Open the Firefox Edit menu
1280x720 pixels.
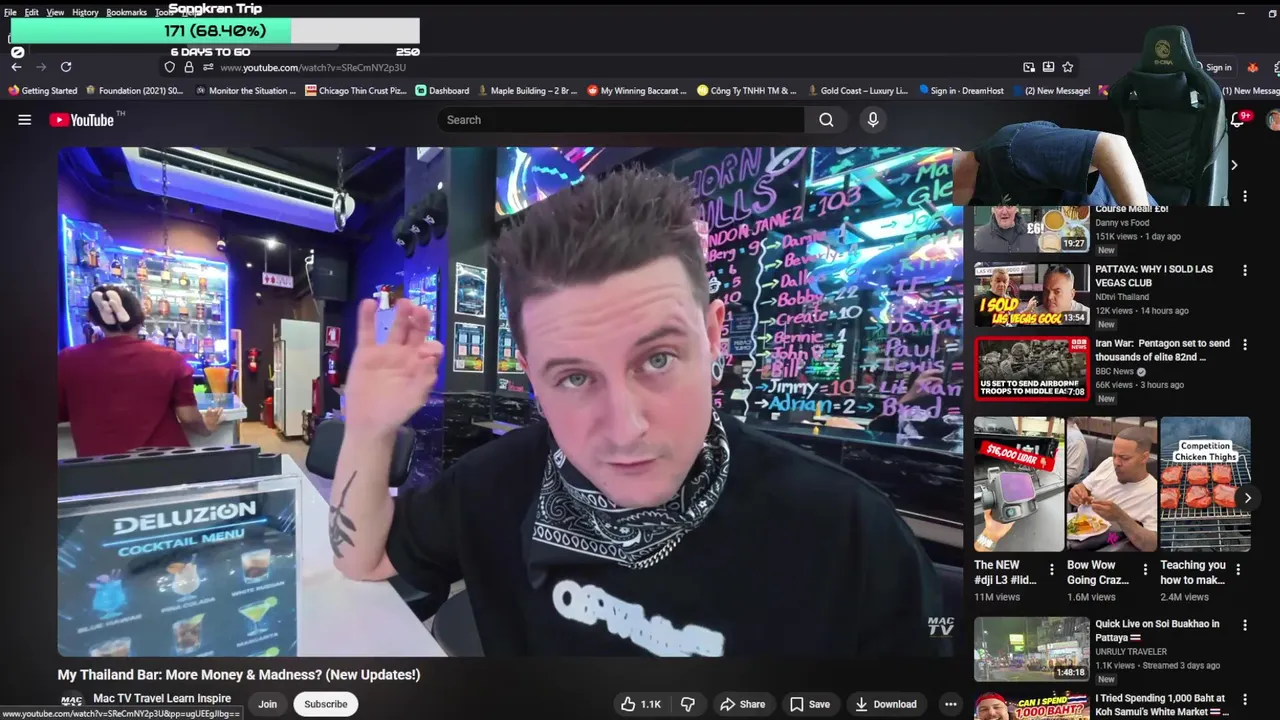coord(32,12)
